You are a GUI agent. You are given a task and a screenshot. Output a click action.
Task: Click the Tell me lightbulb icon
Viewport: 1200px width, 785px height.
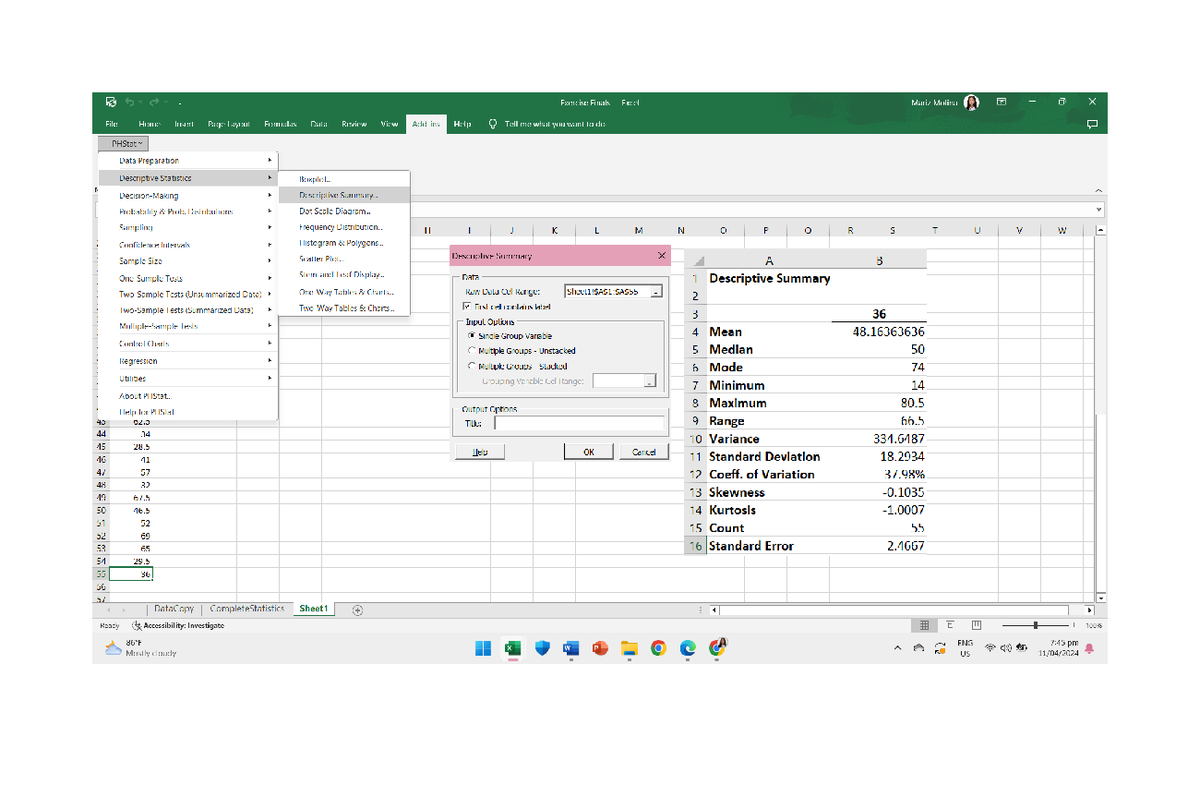(491, 124)
